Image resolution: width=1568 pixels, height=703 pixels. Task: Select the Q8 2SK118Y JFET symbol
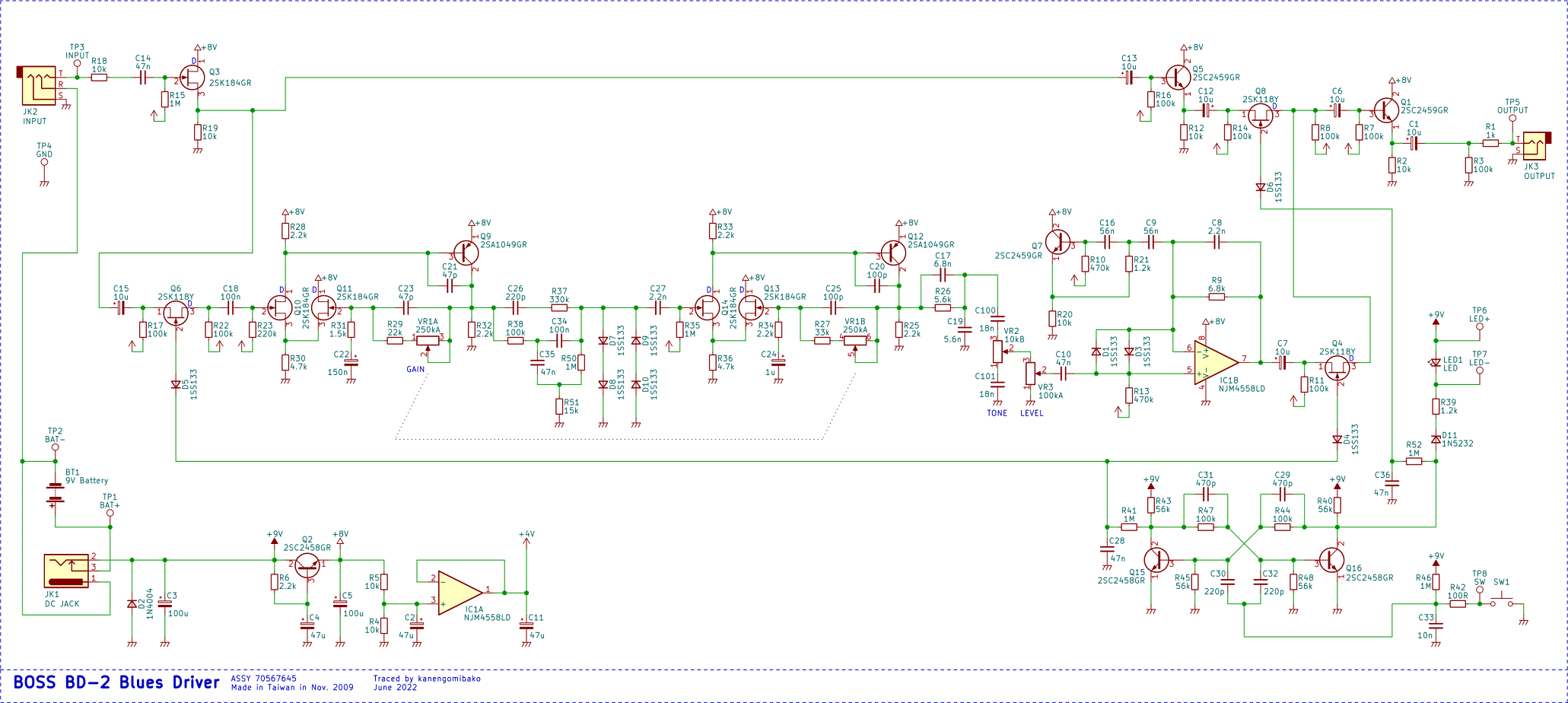[x=1260, y=116]
